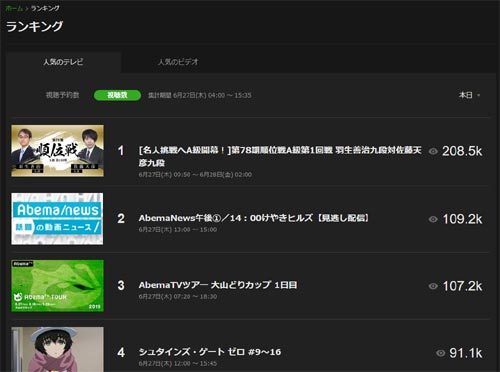Viewport: 500px width, 372px height.
Task: Click the 6月27日(木) 12:00 ~ 15:45 airtime
Action: click(x=178, y=363)
